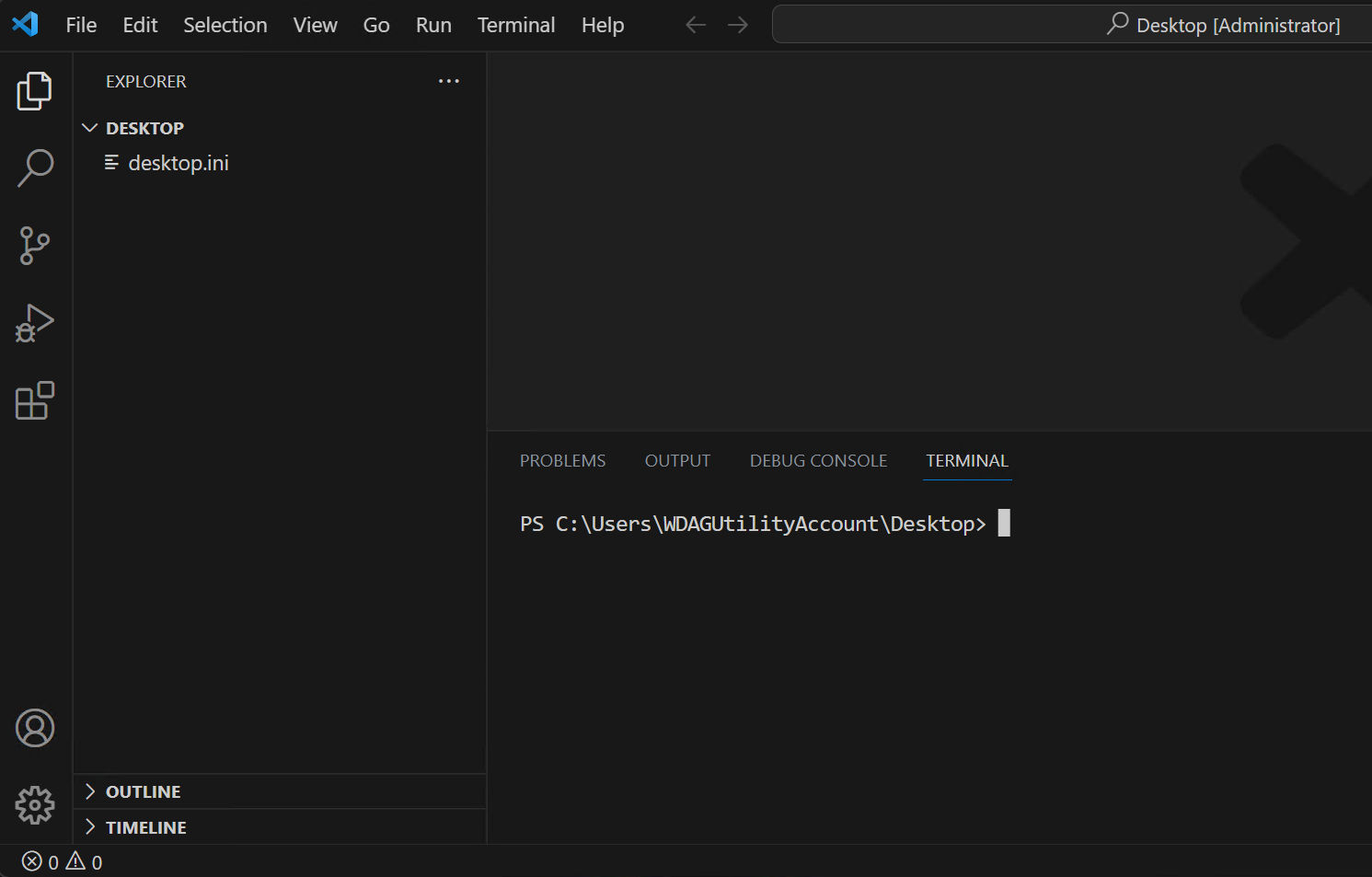Open the Source Control view
This screenshot has height=877, width=1372.
35,246
